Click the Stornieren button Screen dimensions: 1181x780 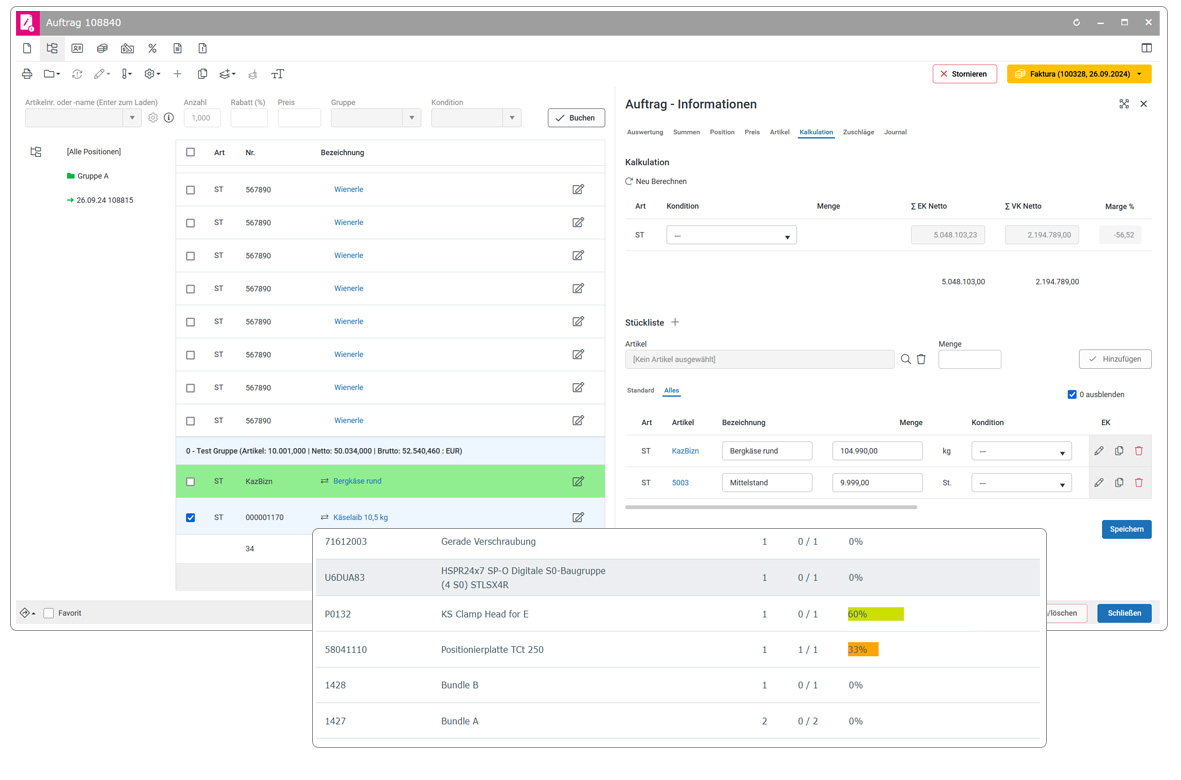pyautogui.click(x=964, y=74)
